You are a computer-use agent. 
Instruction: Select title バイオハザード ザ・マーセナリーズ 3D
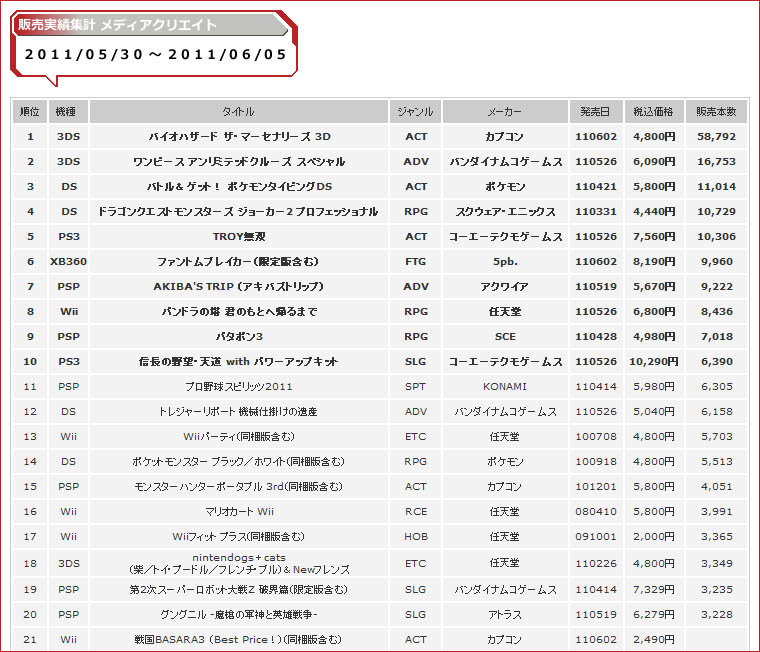[x=239, y=137]
